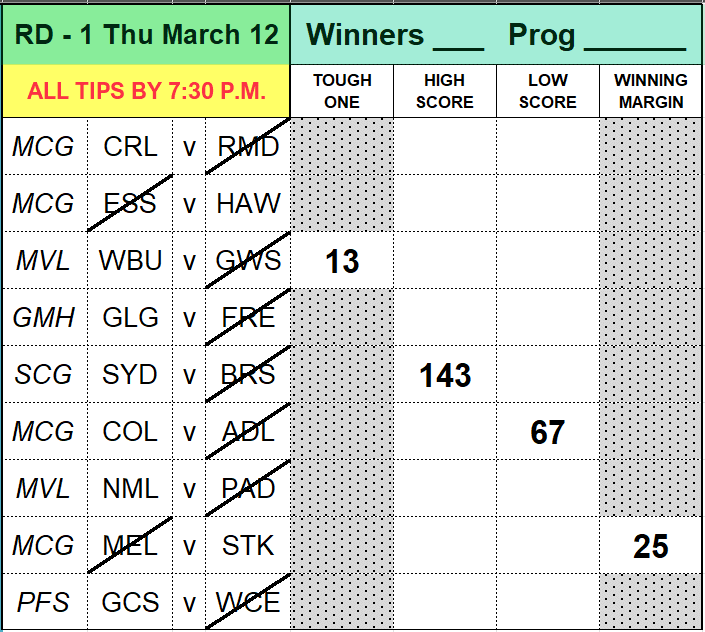Select the tough one cell containing 13
Image resolution: width=705 pixels, height=632 pixels.
pyautogui.click(x=342, y=261)
